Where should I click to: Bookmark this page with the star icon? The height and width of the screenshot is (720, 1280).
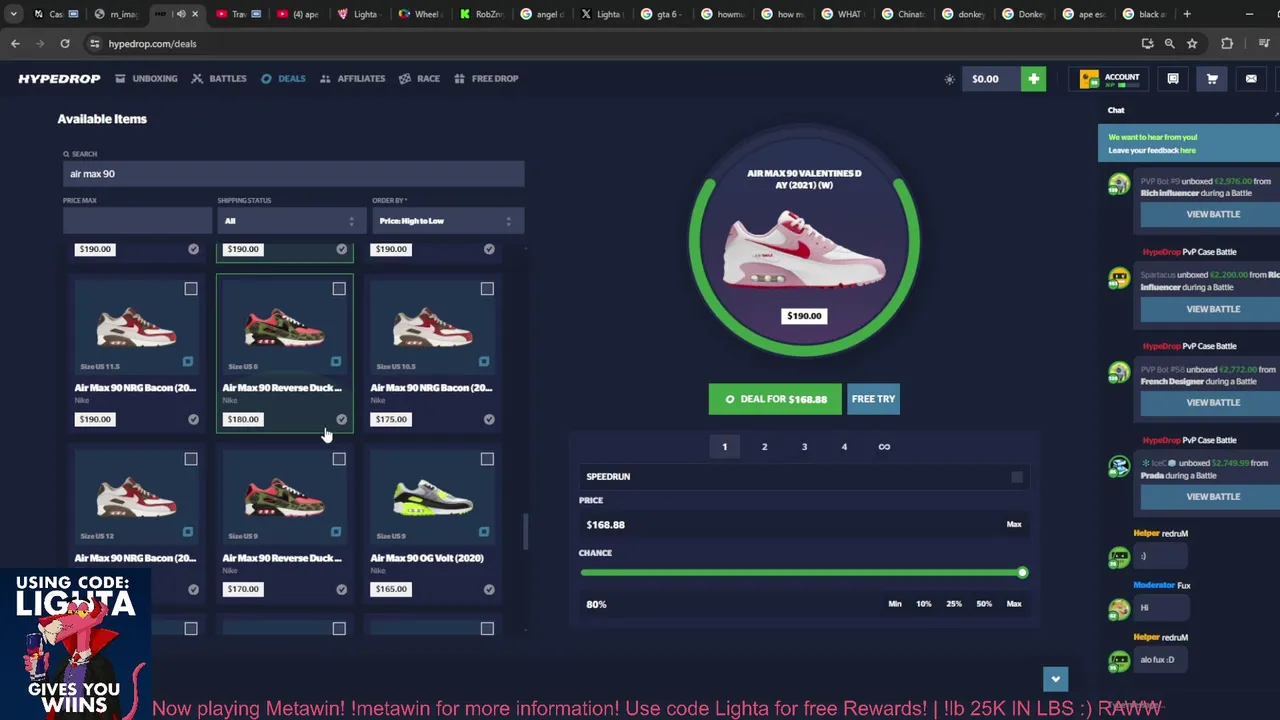pos(1192,43)
